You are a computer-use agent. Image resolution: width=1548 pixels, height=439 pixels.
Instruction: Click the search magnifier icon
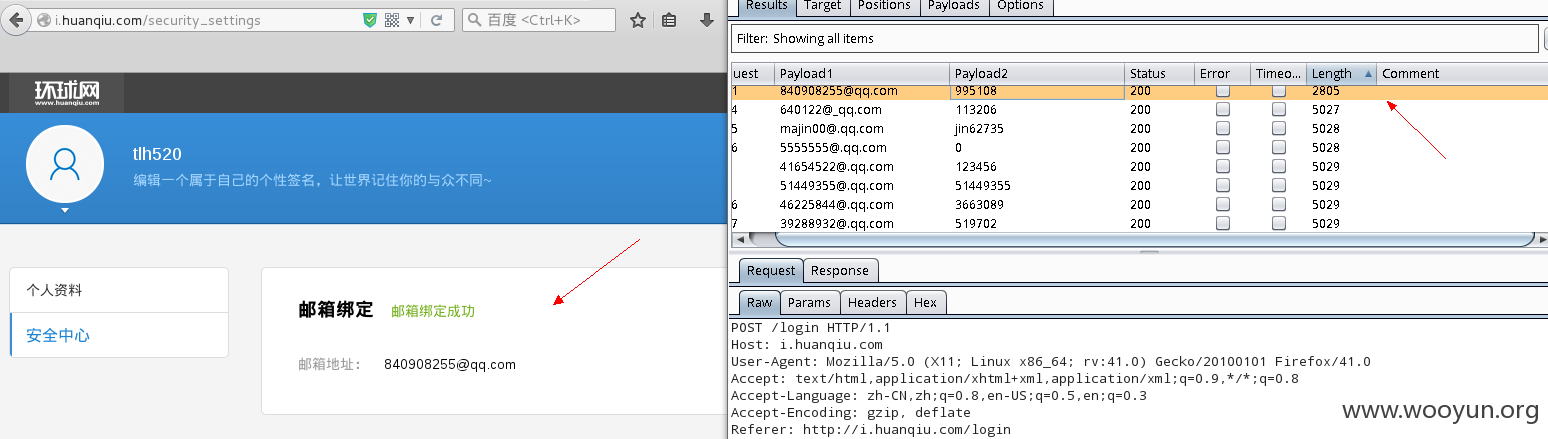(476, 20)
